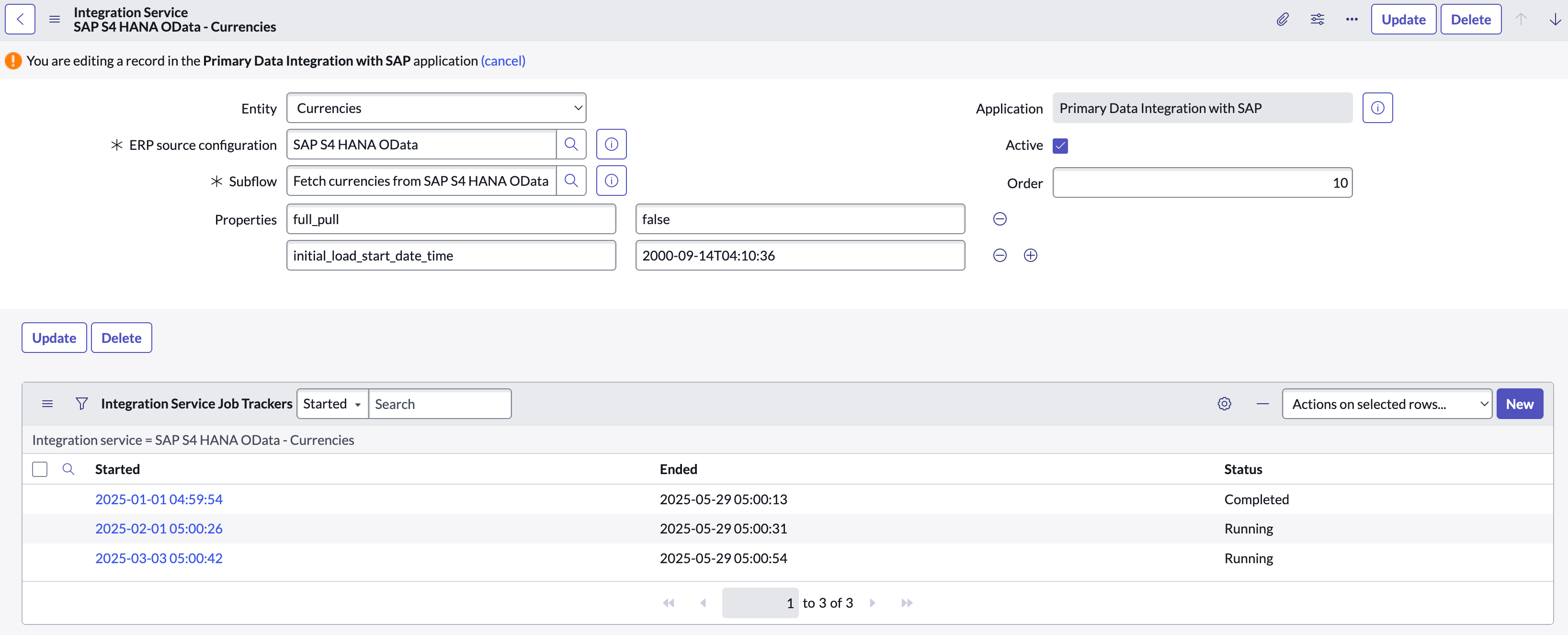Focus the Subflow reference field
The height and width of the screenshot is (635, 1568).
(x=421, y=181)
